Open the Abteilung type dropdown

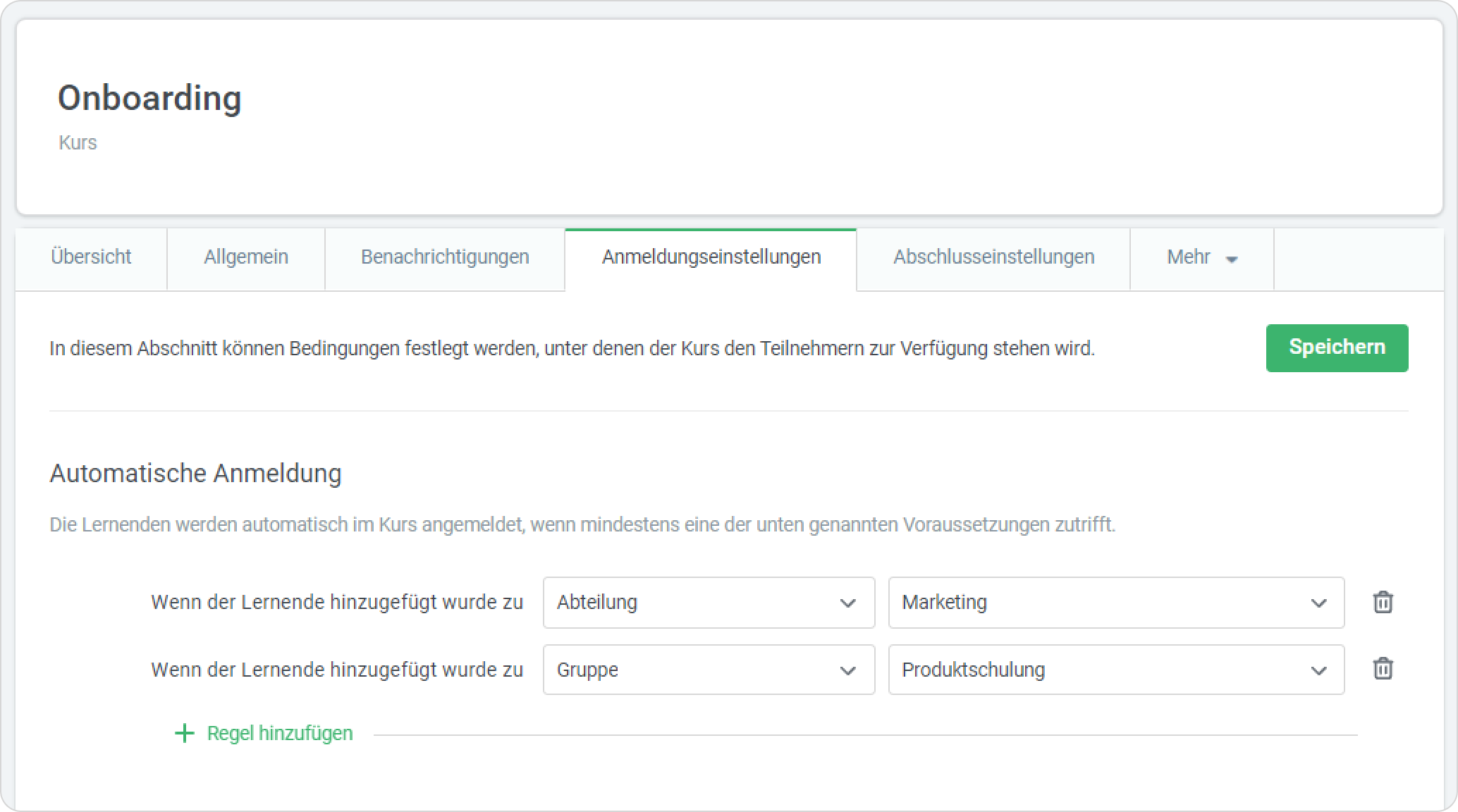pyautogui.click(x=709, y=603)
